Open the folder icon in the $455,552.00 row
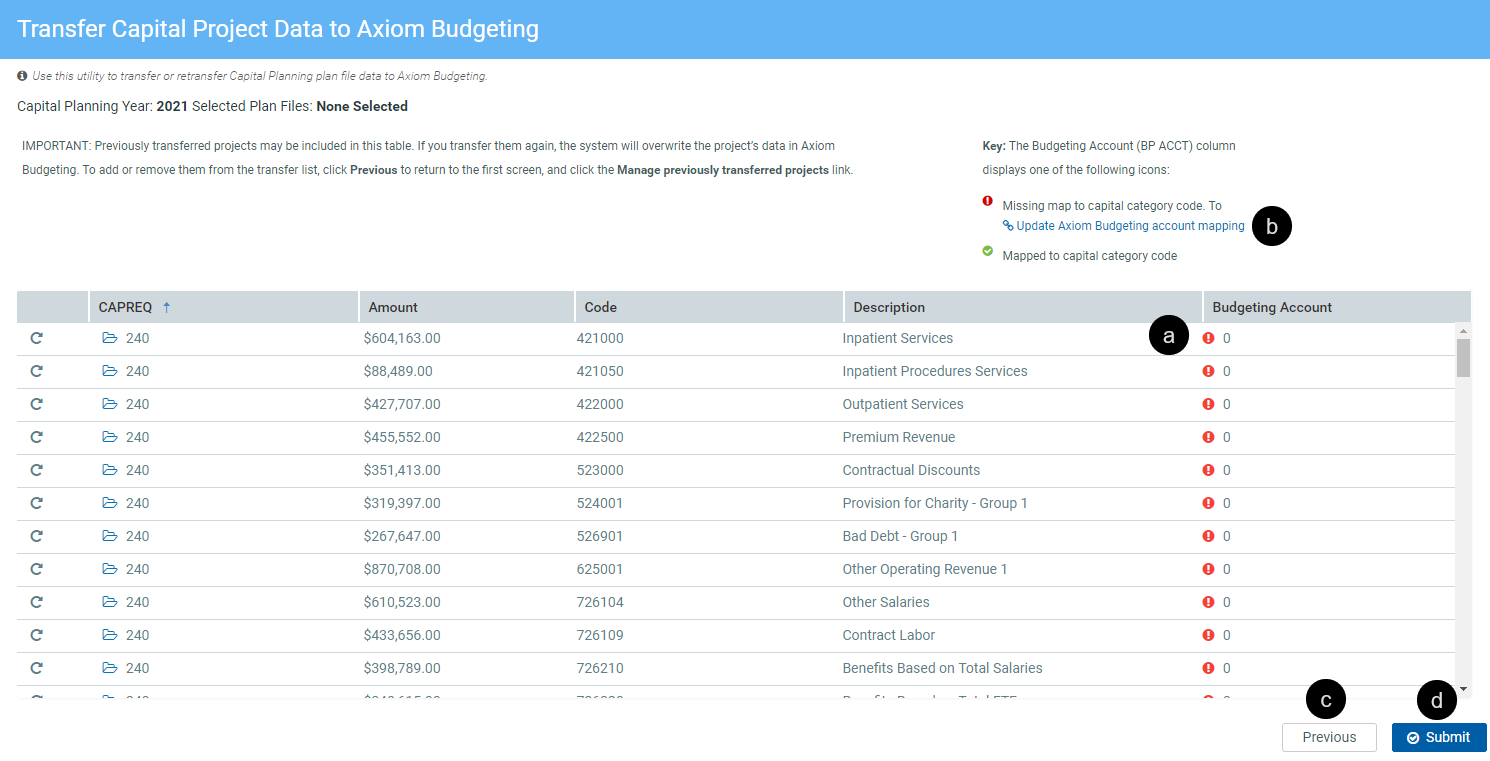The height and width of the screenshot is (761, 1490). (x=110, y=437)
